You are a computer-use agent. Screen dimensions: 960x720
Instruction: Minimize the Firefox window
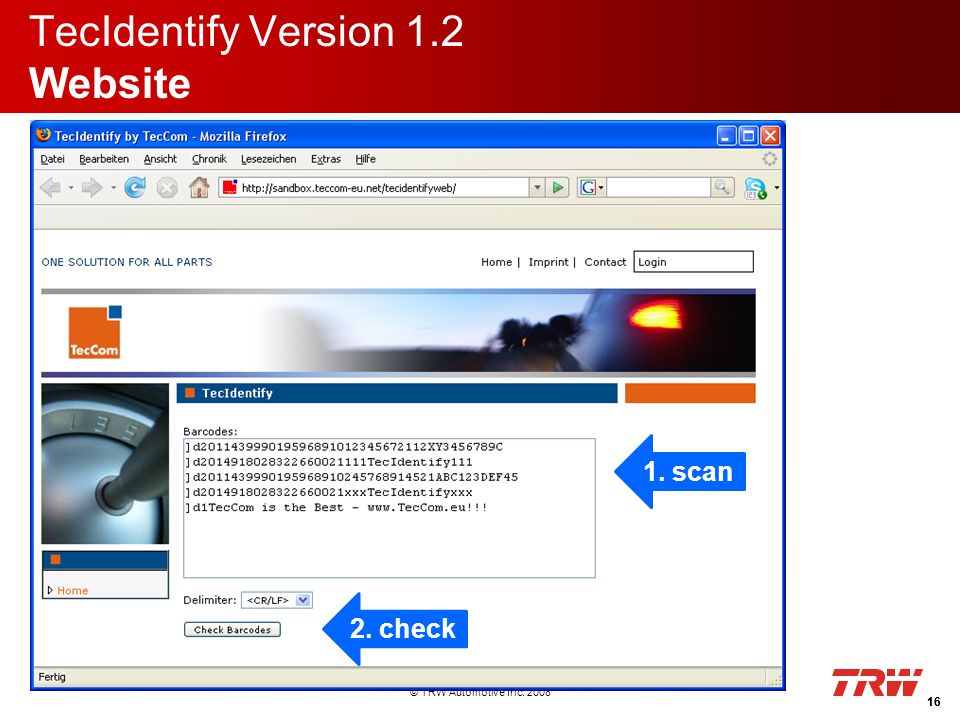tap(727, 135)
